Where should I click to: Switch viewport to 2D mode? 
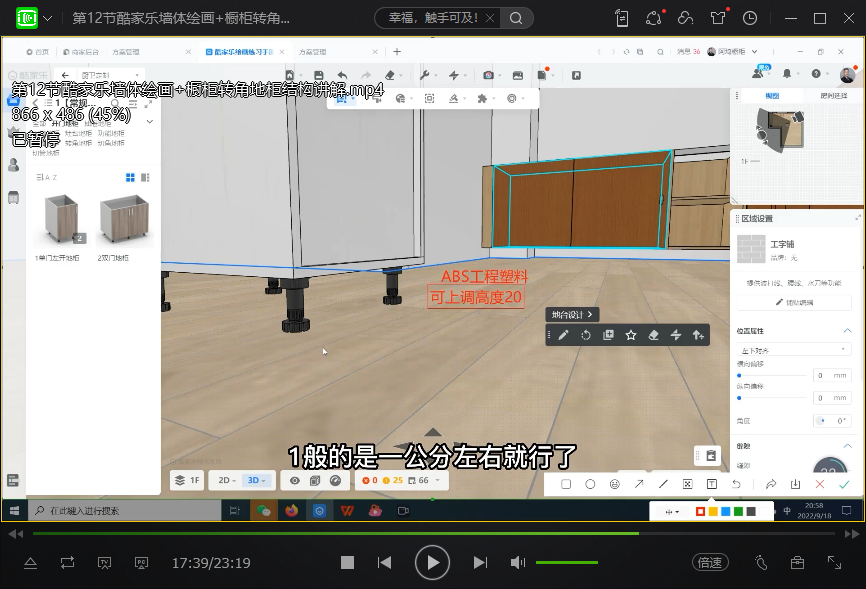(x=226, y=480)
